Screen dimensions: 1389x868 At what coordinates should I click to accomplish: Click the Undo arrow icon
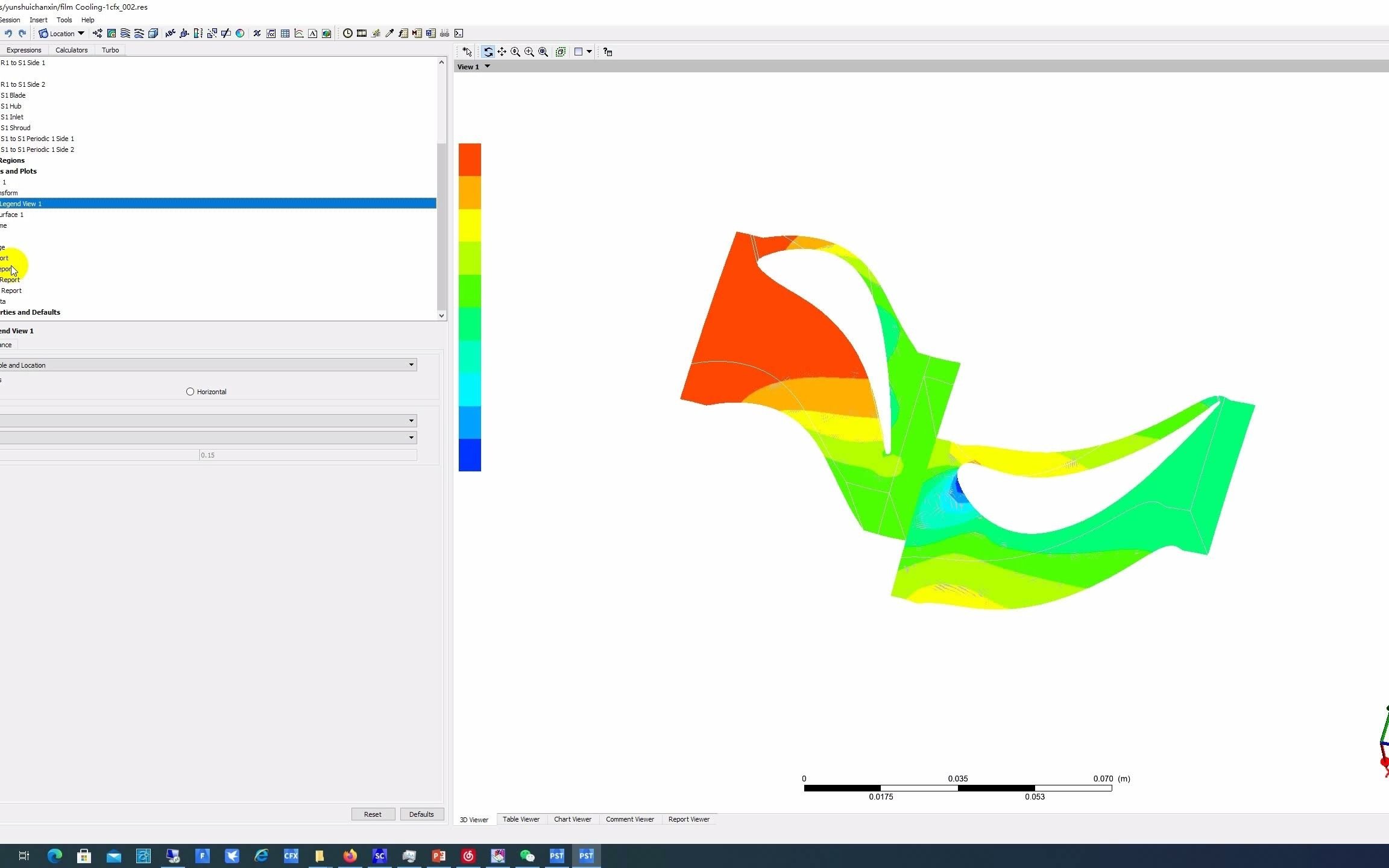point(8,34)
